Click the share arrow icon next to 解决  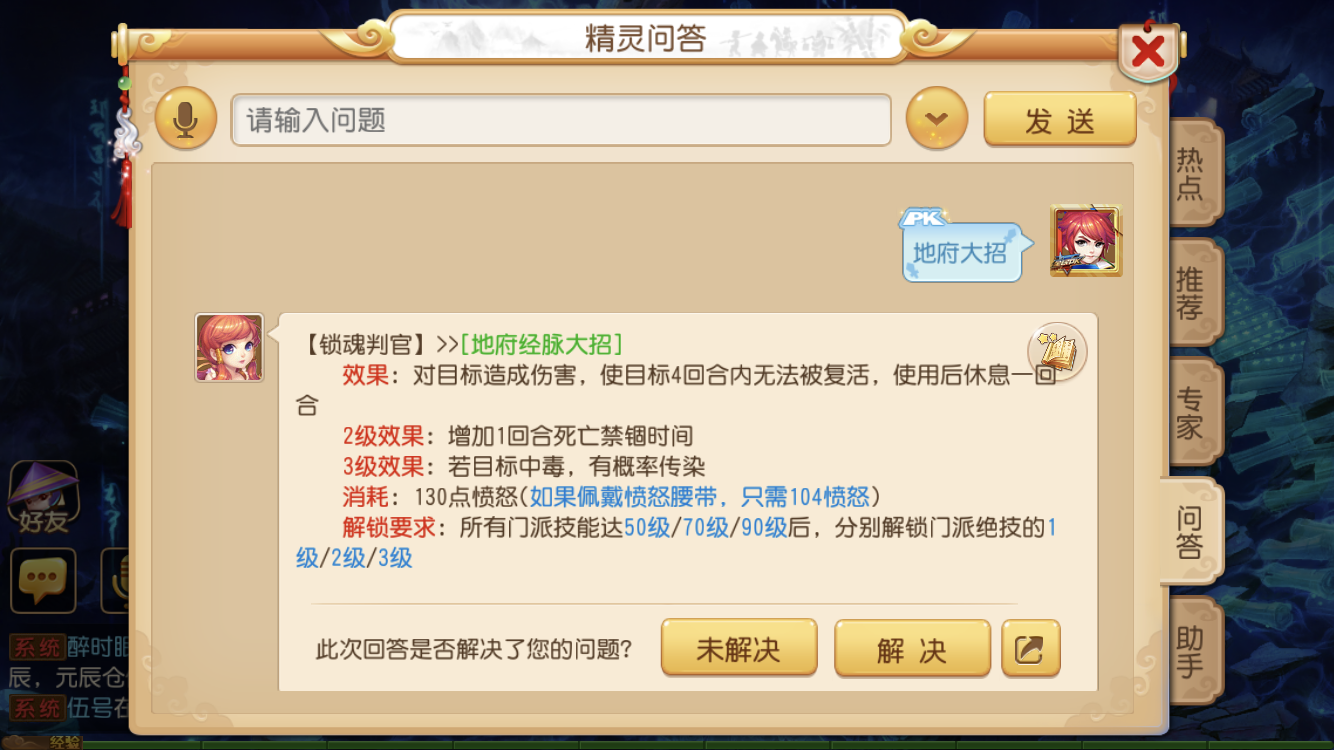coord(1030,649)
